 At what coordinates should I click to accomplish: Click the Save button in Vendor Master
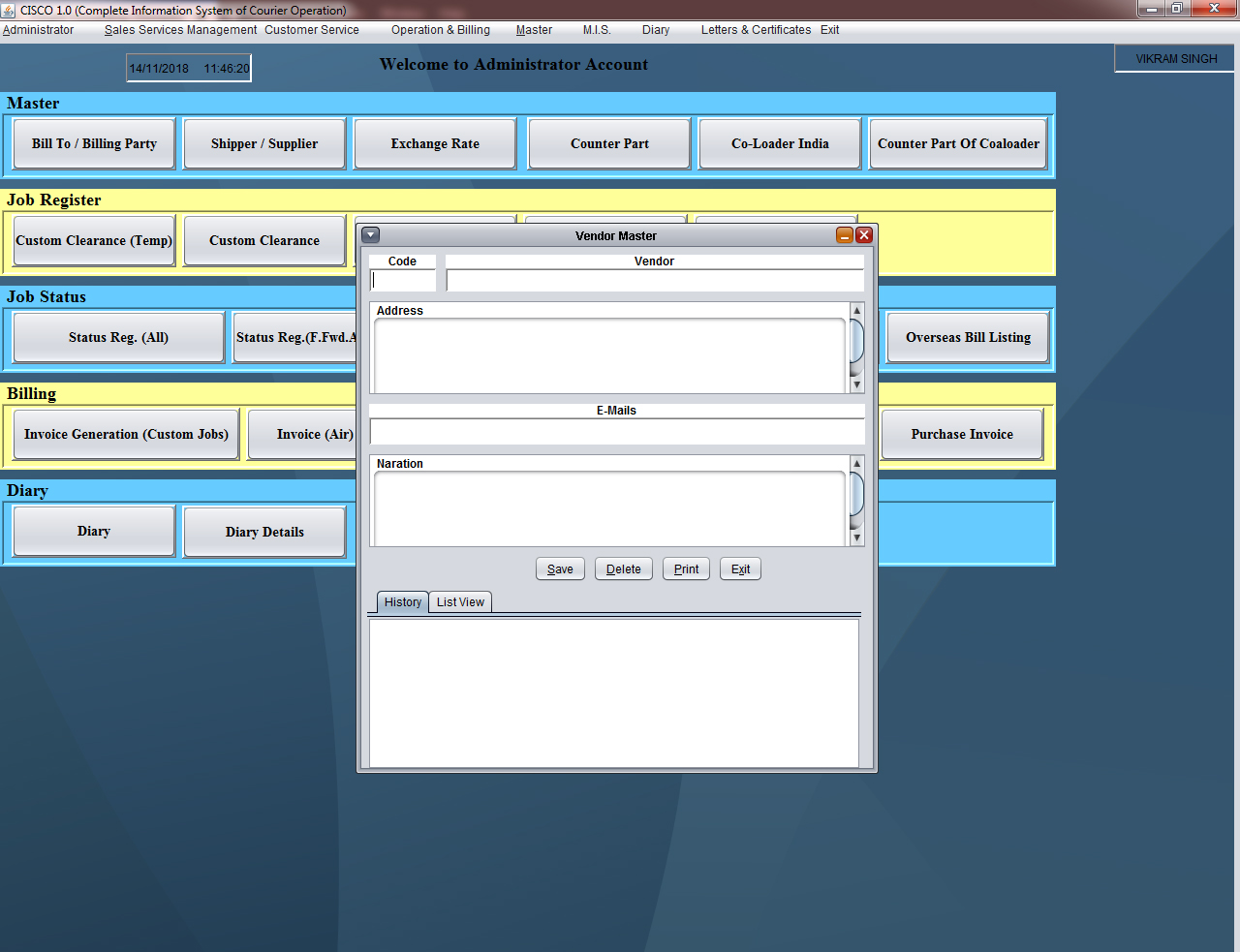coord(560,568)
